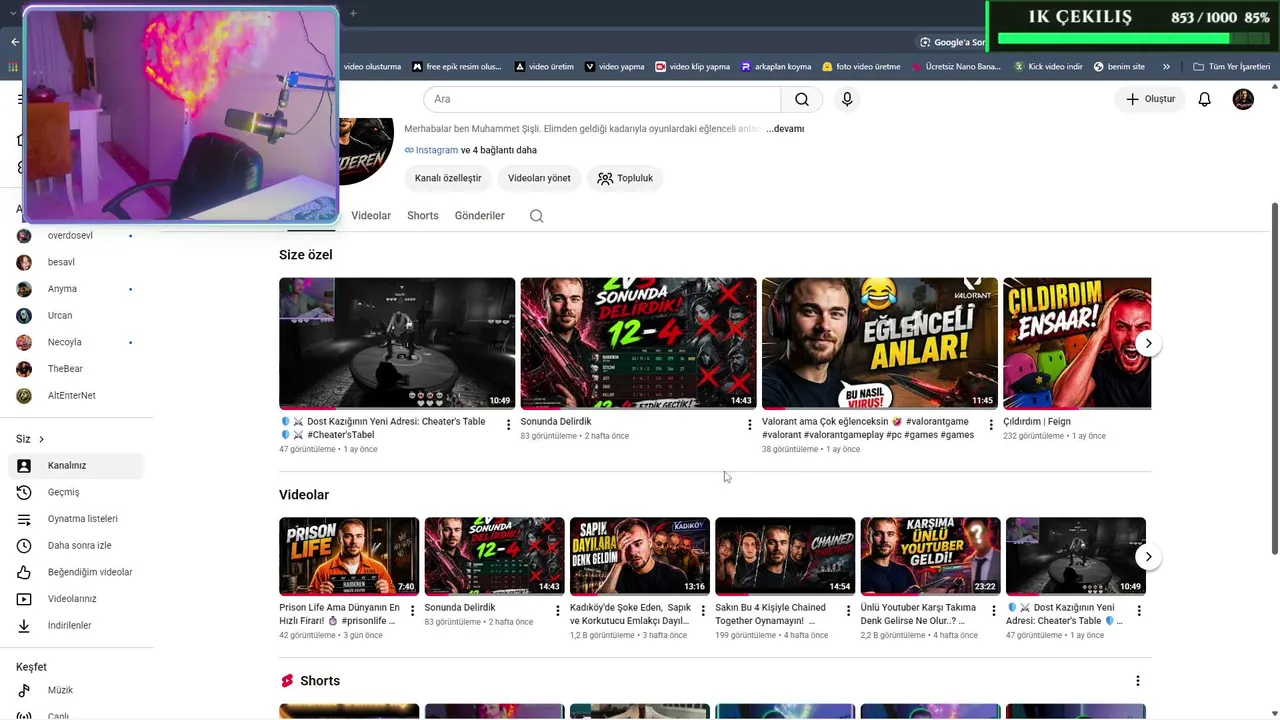Image resolution: width=1280 pixels, height=720 pixels.
Task: Open the TheBear subscription channel
Action: (77, 369)
